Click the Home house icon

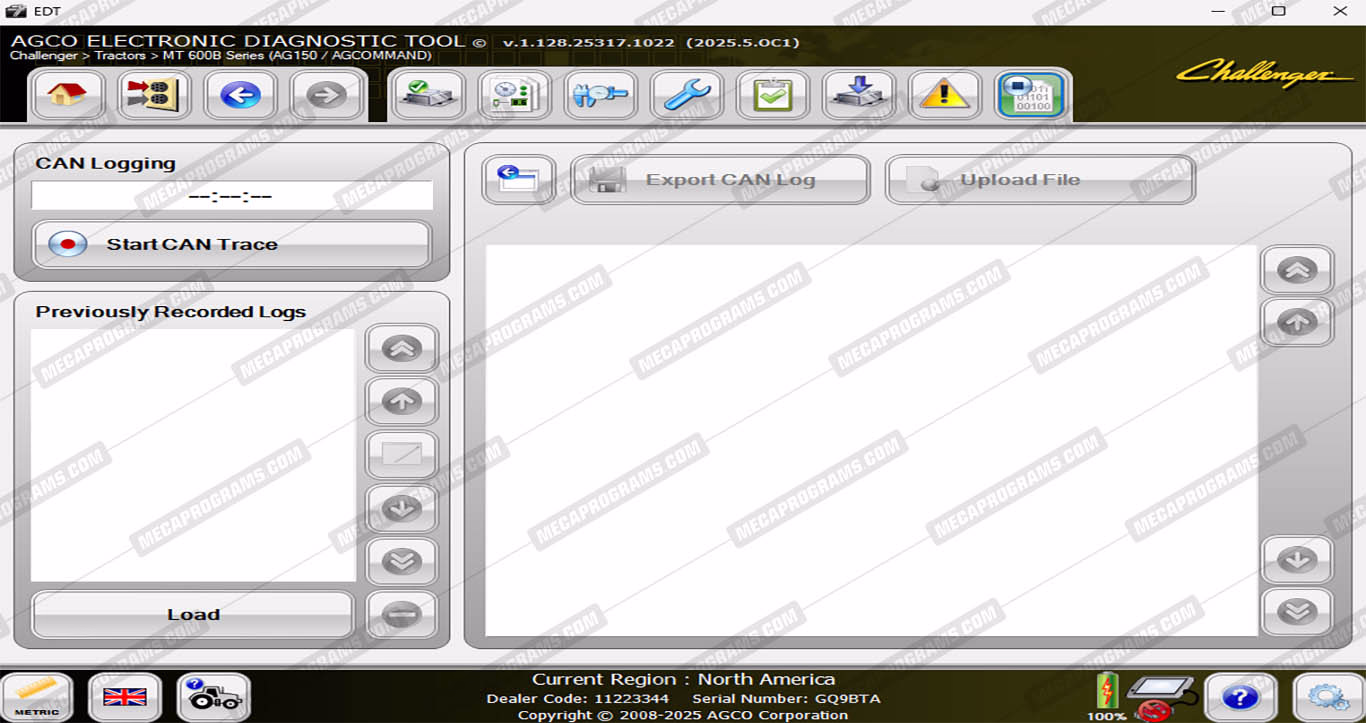pyautogui.click(x=67, y=95)
